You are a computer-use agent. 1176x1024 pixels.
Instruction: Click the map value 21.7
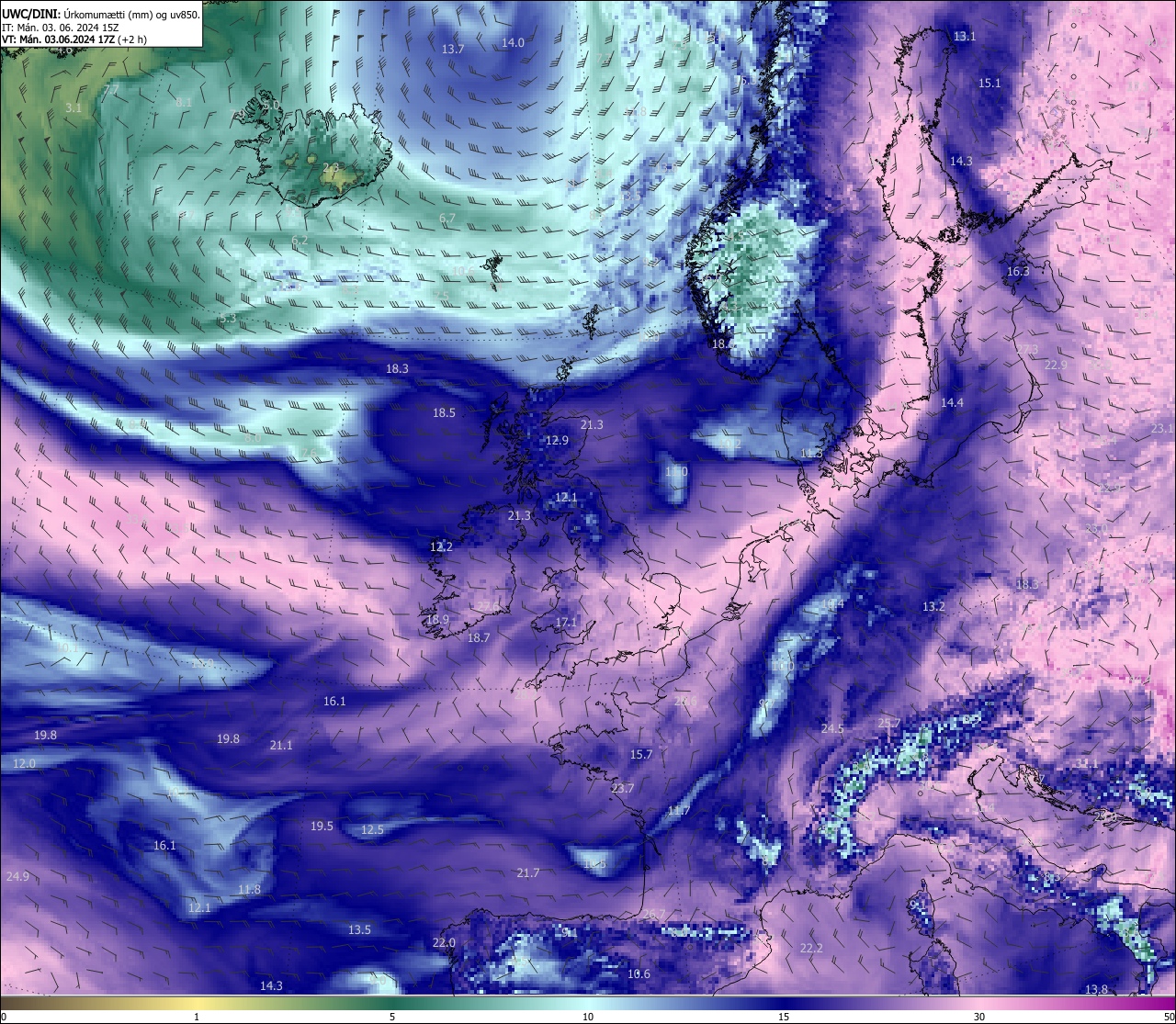pos(527,872)
